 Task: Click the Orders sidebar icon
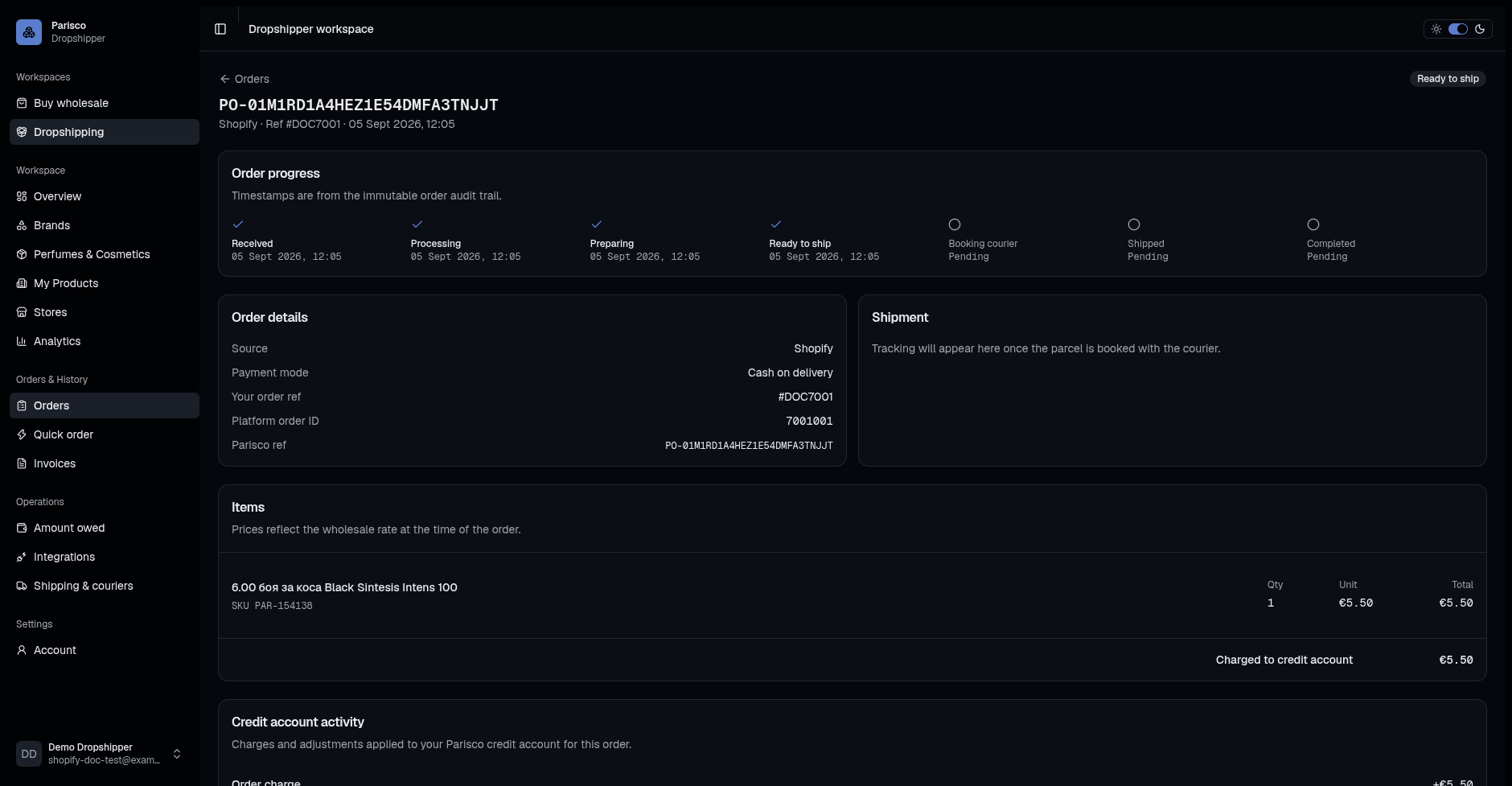pyautogui.click(x=22, y=405)
